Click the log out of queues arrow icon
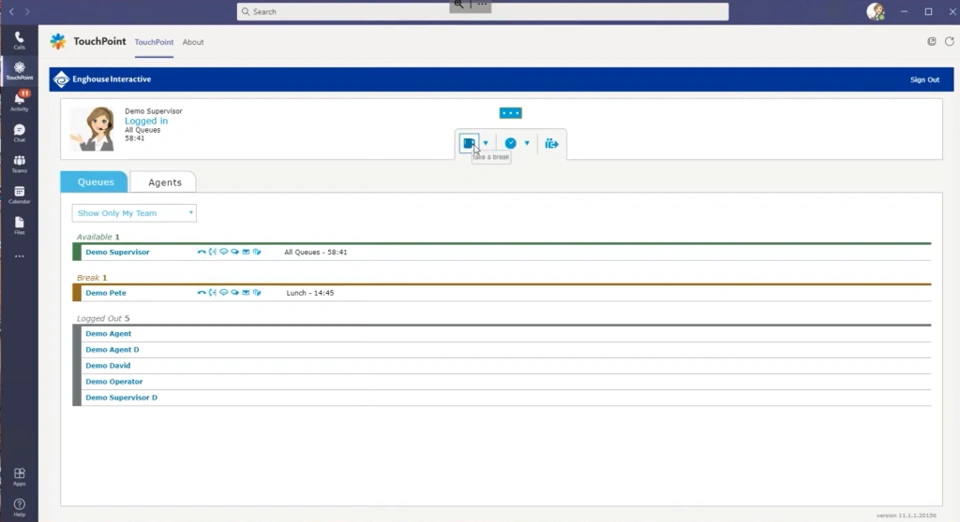 coord(552,144)
